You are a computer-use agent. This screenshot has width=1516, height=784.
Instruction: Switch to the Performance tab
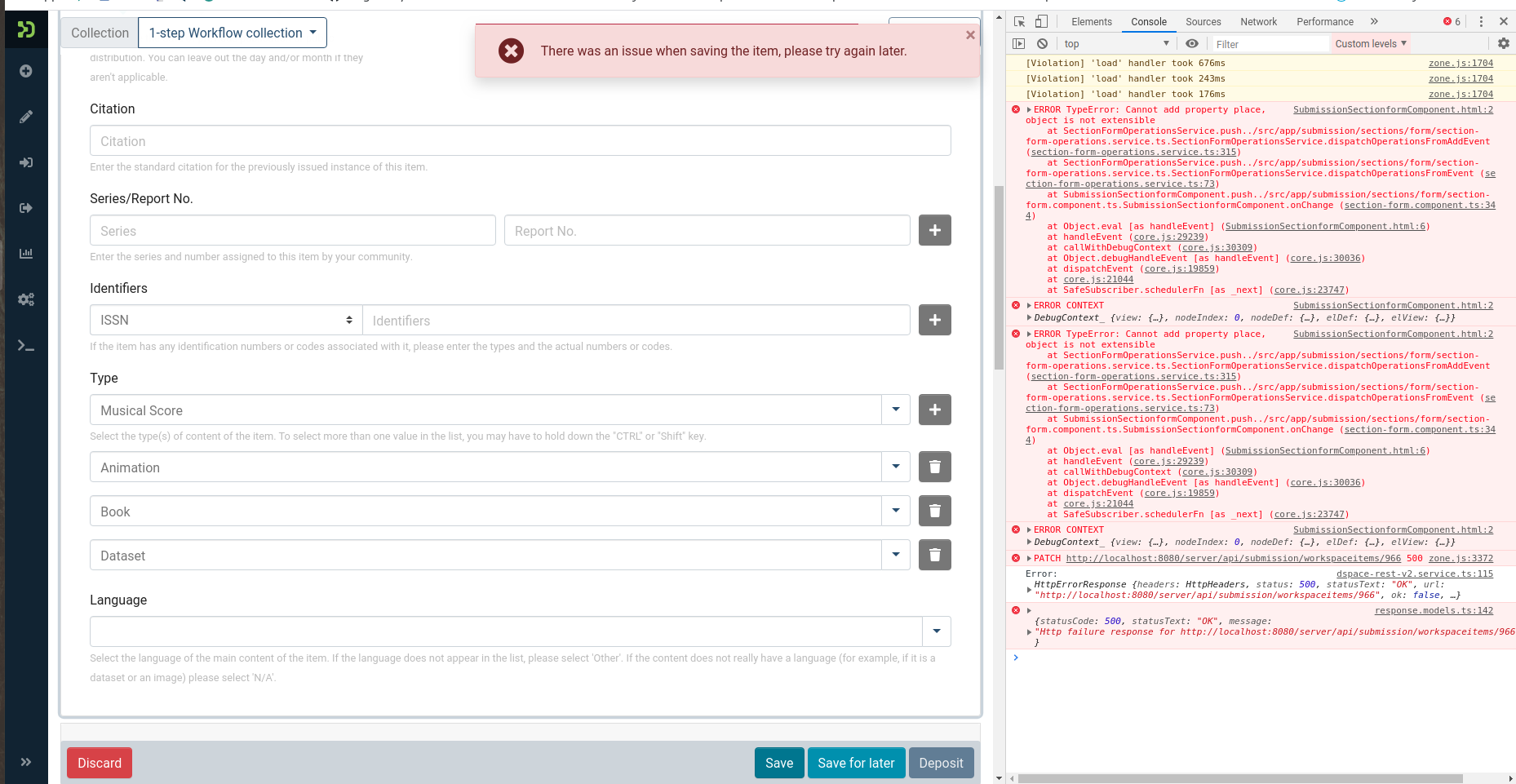(x=1325, y=22)
